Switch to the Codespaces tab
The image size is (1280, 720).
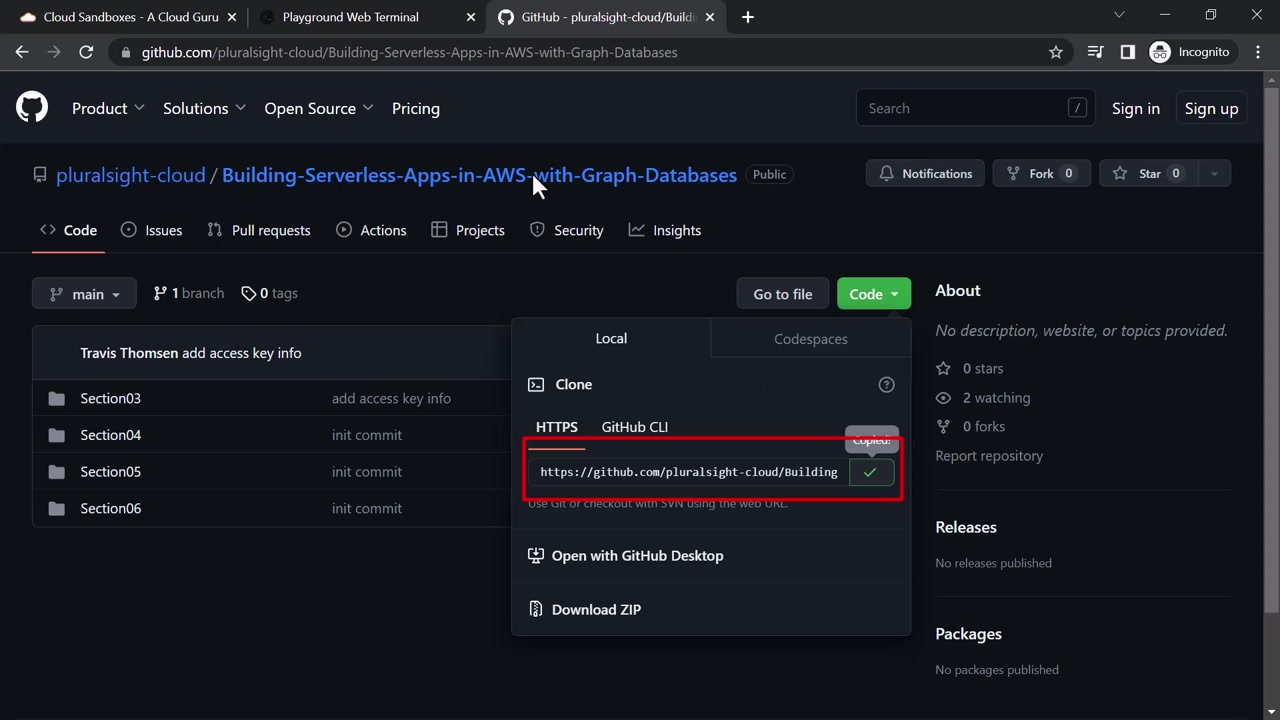(810, 339)
